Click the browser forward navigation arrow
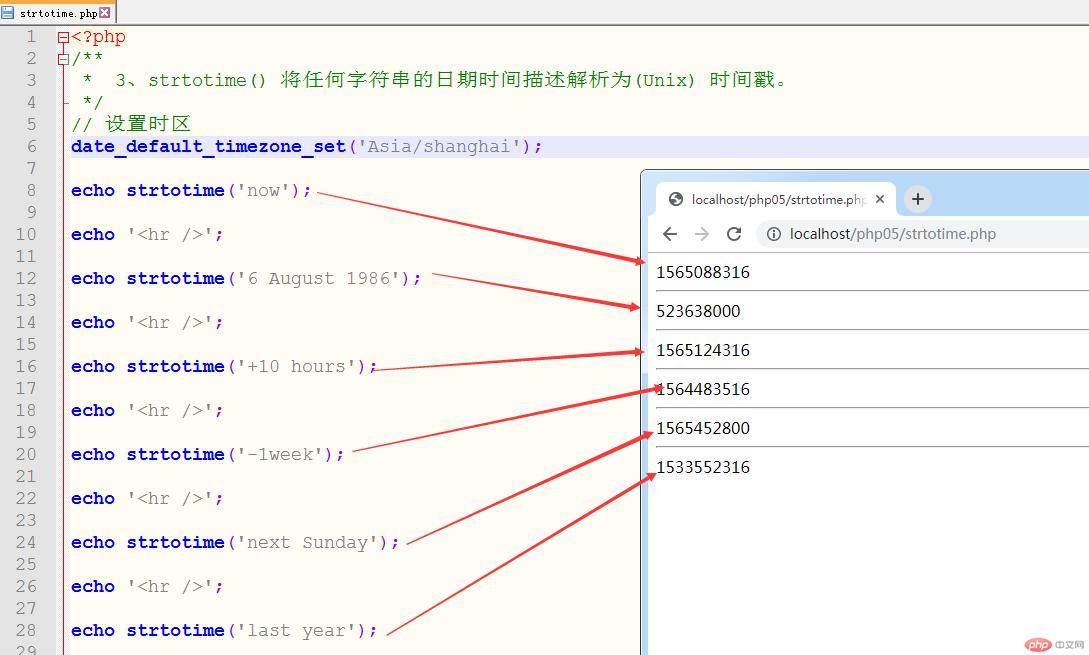Viewport: 1089px width, 655px height. [701, 233]
